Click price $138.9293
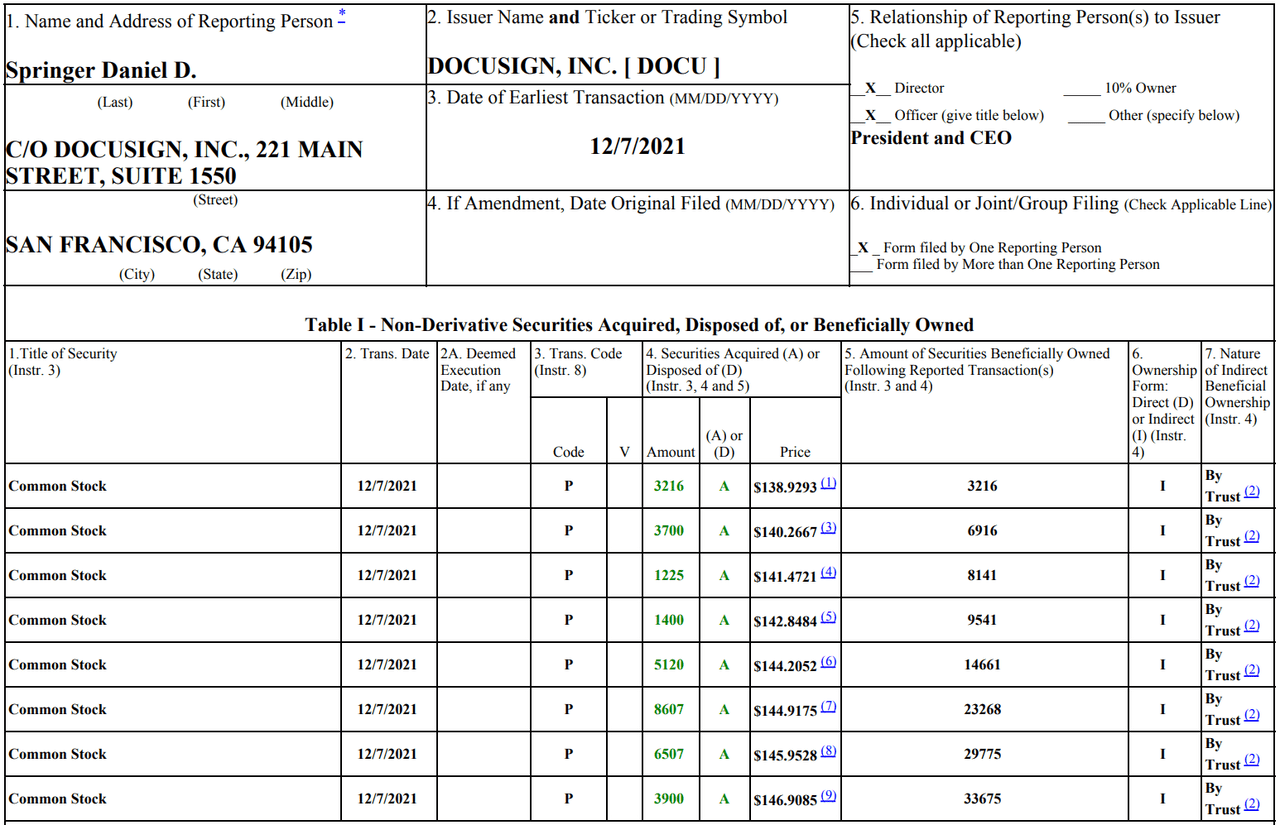The height and width of the screenshot is (825, 1280). (x=785, y=487)
